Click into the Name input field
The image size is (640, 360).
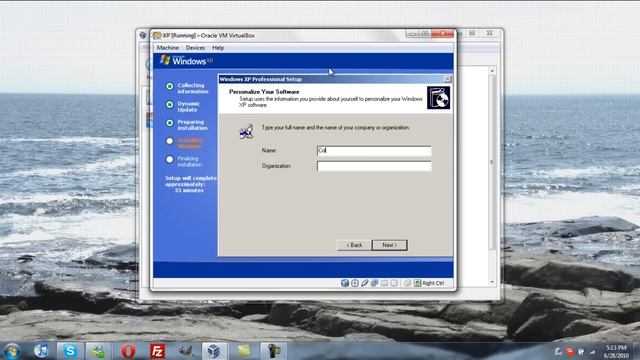(374, 151)
